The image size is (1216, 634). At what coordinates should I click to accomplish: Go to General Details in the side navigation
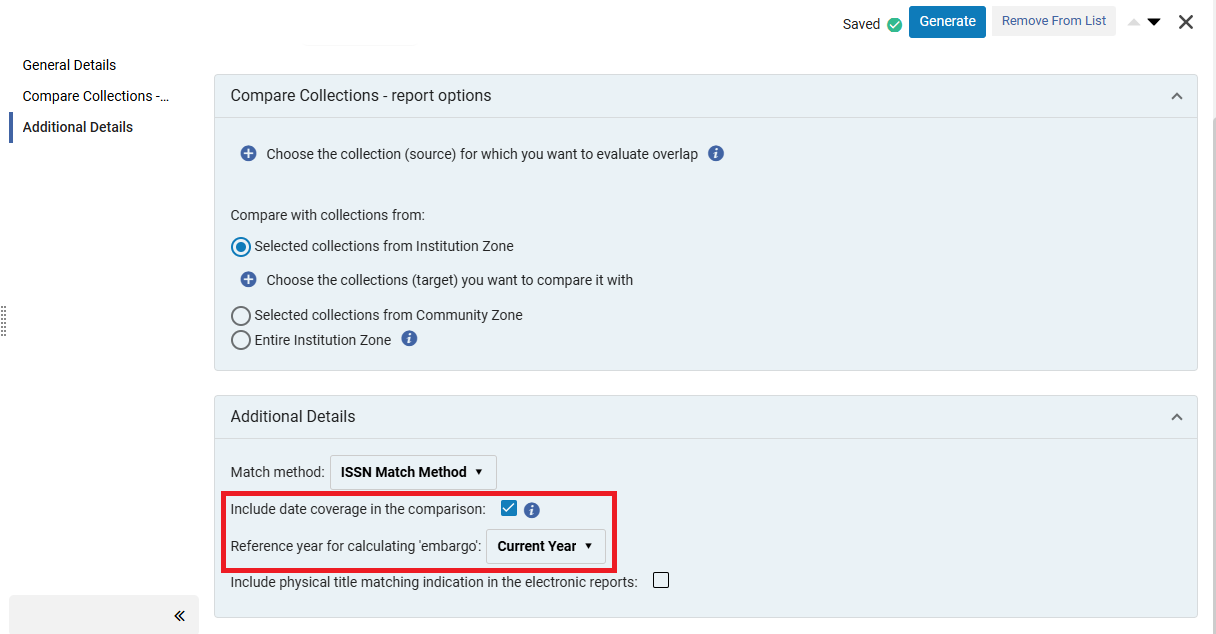pyautogui.click(x=69, y=65)
